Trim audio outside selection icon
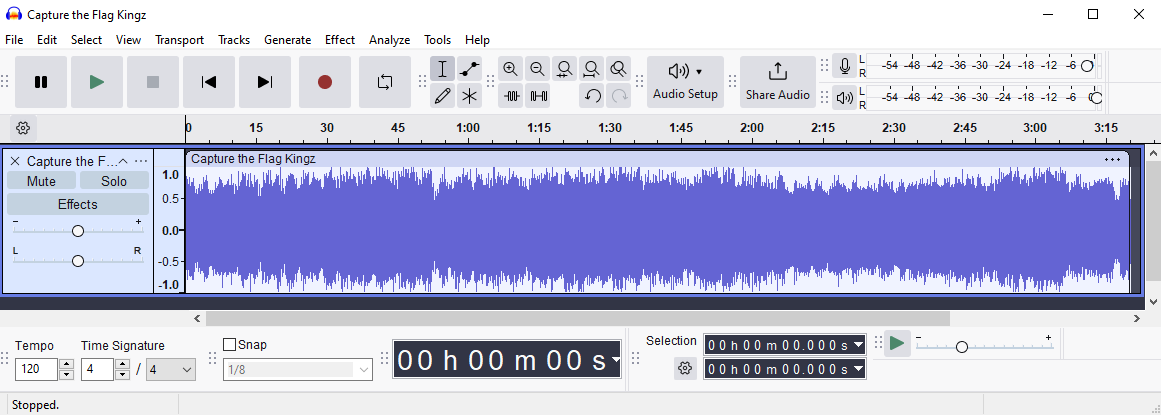The image size is (1161, 415). pos(511,96)
